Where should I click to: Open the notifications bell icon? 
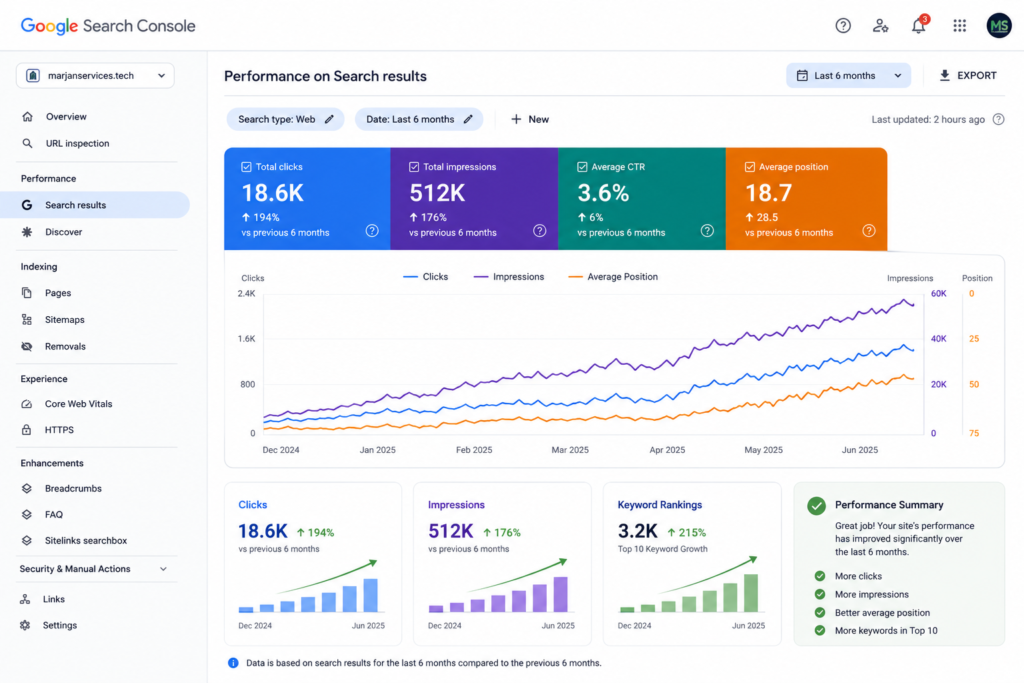point(919,25)
